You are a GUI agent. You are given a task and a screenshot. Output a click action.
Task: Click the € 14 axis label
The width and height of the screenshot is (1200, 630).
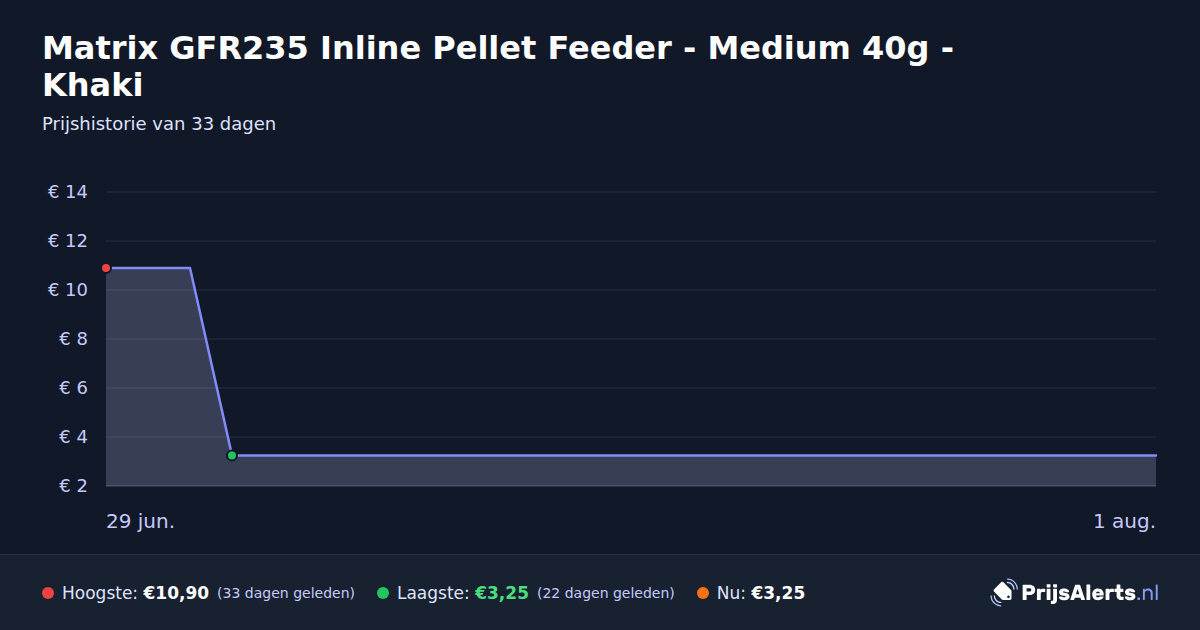pos(68,192)
